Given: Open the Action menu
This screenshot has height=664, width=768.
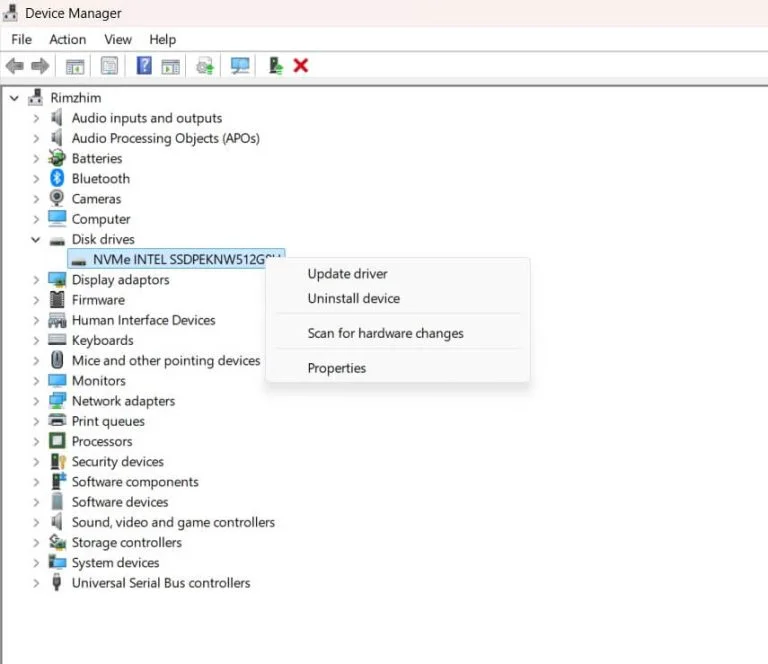Looking at the screenshot, I should coord(67,39).
